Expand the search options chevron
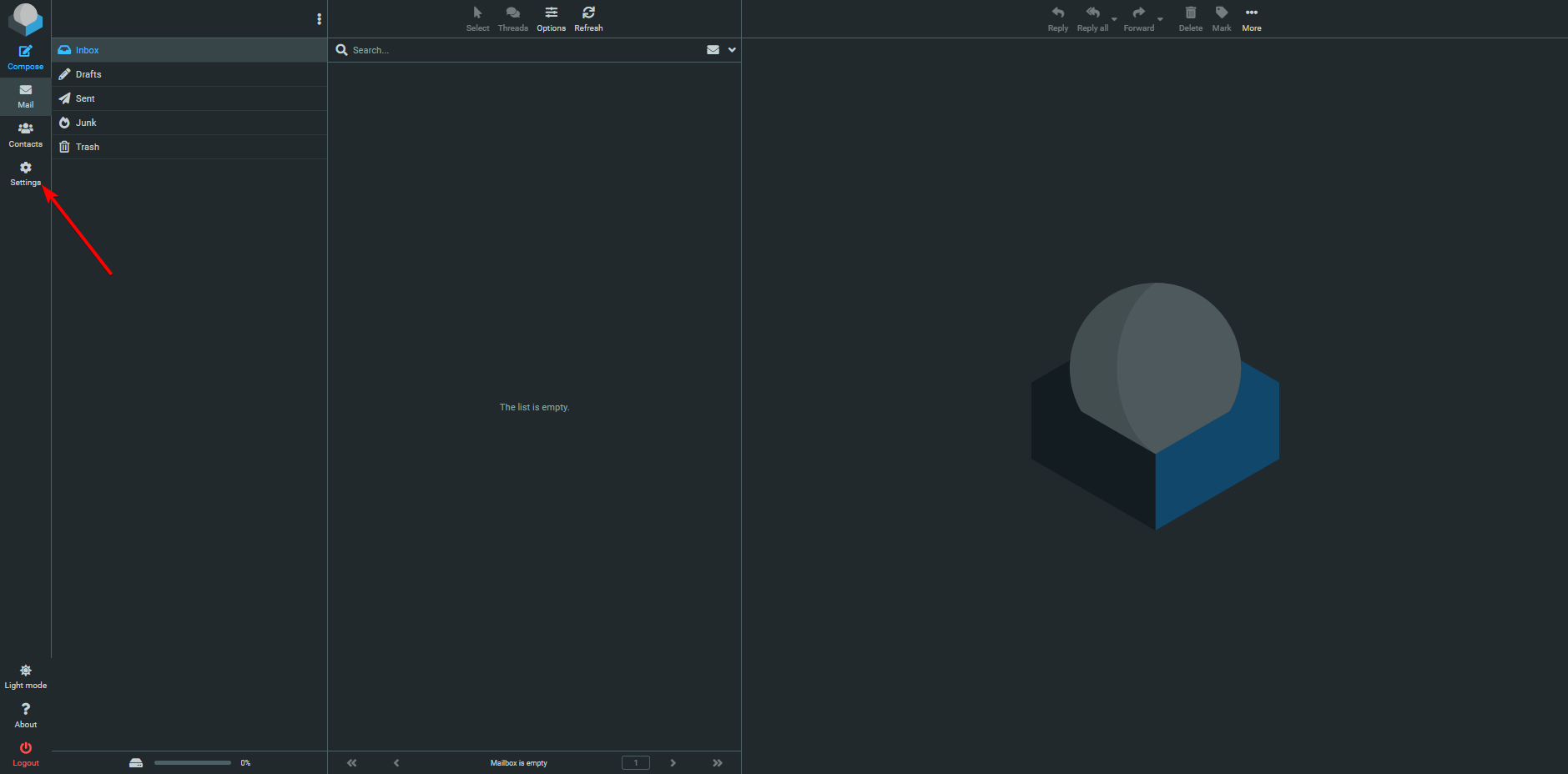Screen dimensions: 1568x774 pos(732,50)
